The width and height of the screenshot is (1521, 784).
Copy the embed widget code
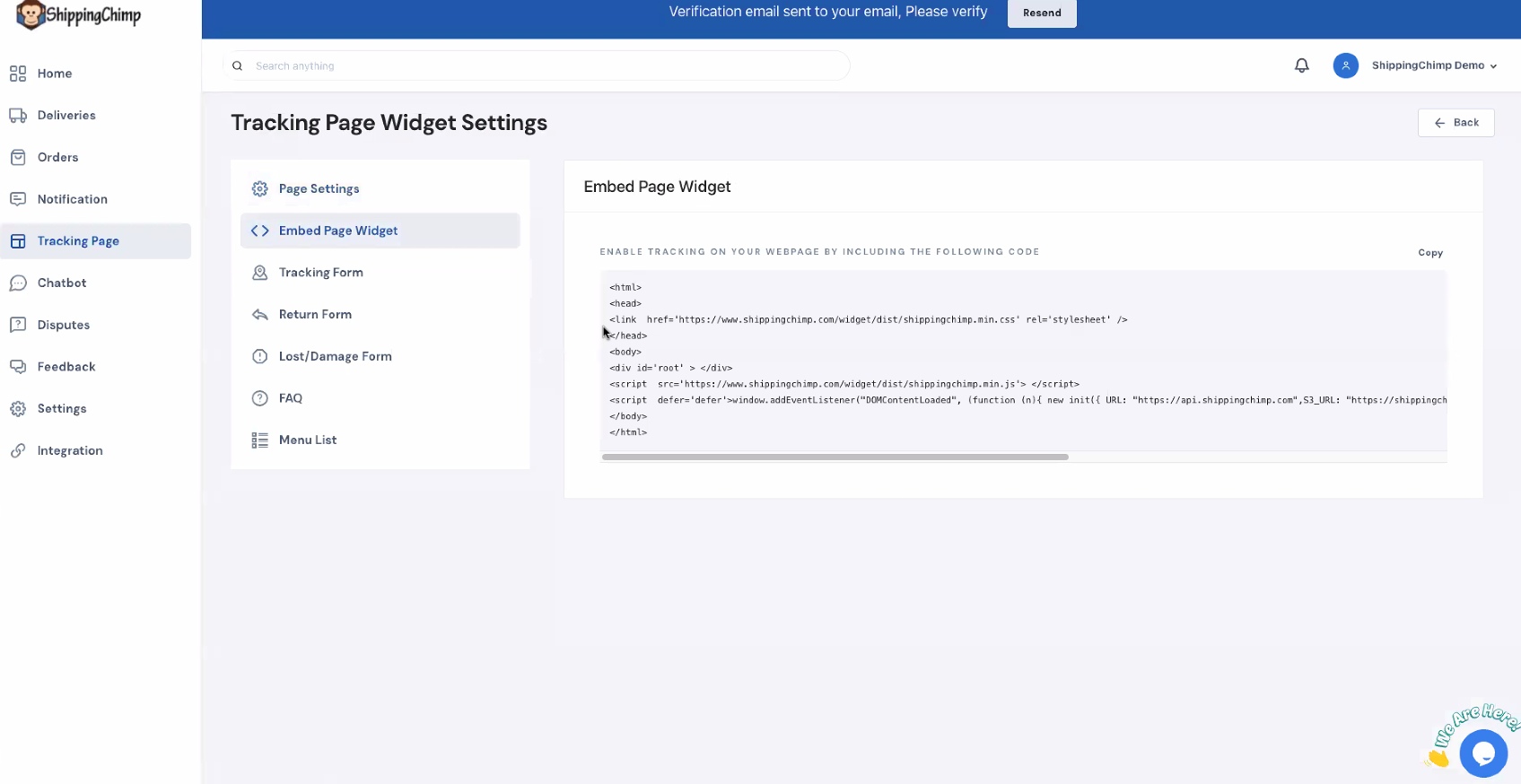click(1429, 253)
